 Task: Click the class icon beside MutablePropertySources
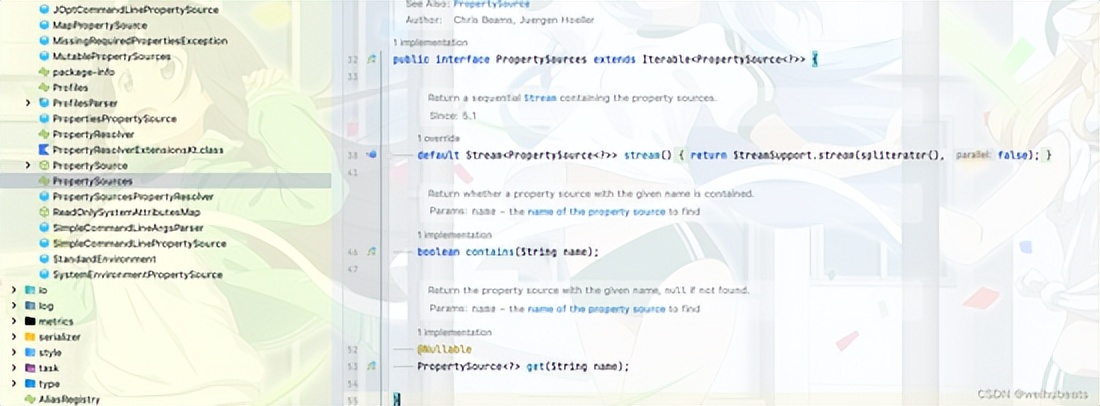pos(44,56)
